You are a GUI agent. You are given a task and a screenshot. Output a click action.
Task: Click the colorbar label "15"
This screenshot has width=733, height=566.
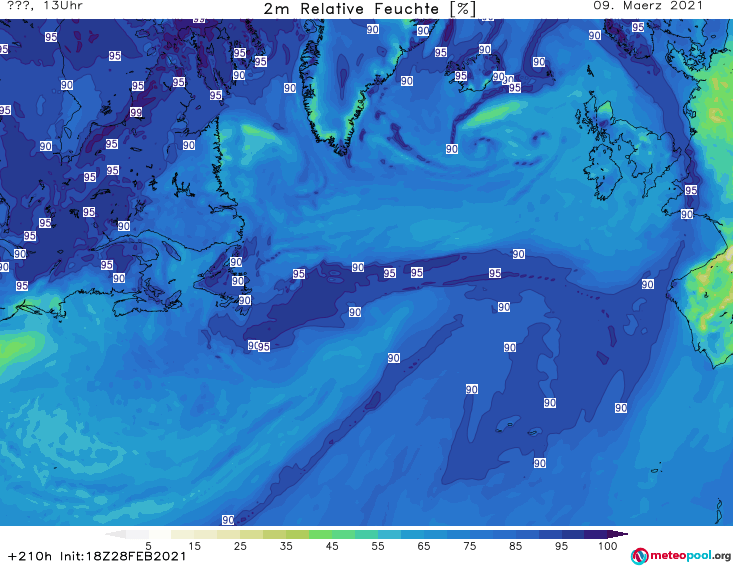[x=194, y=546]
